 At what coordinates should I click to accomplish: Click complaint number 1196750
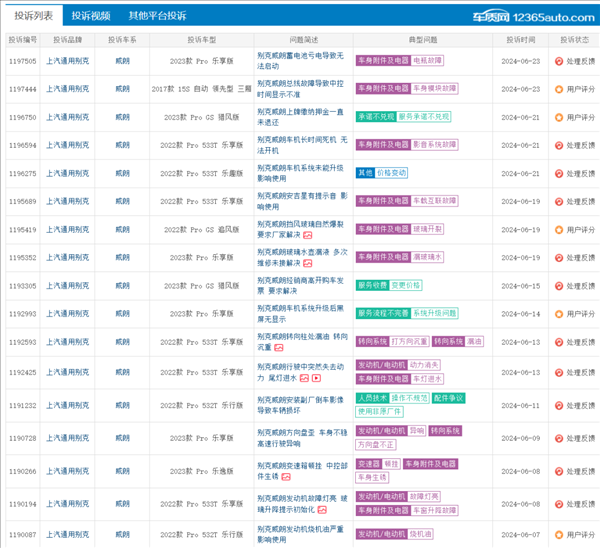[22, 117]
